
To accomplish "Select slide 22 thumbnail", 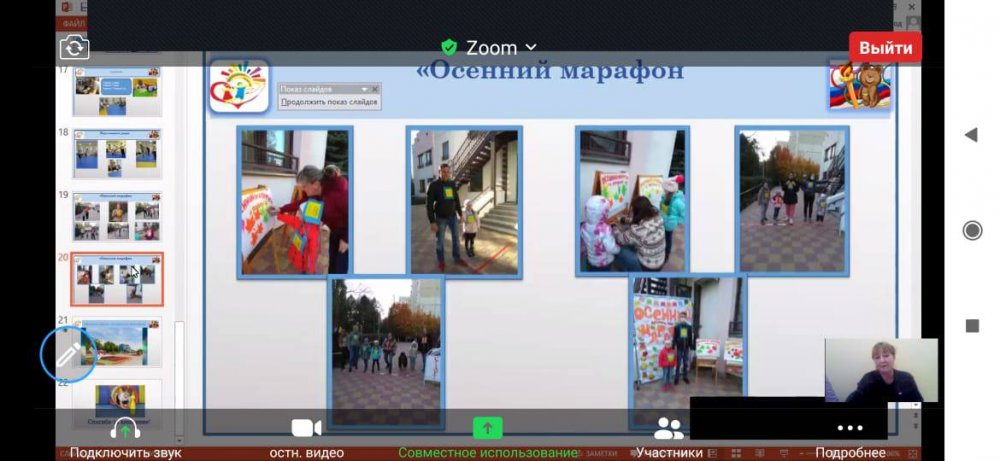I will [x=117, y=404].
